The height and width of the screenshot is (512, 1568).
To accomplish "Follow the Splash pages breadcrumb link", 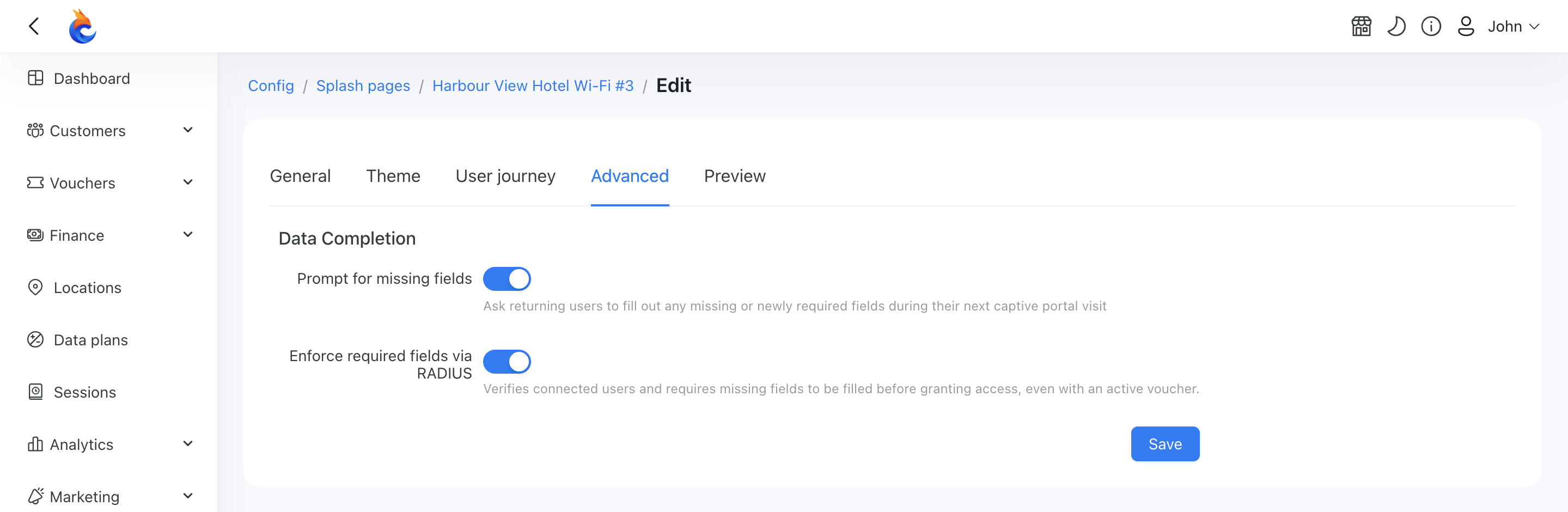I will coord(363,85).
